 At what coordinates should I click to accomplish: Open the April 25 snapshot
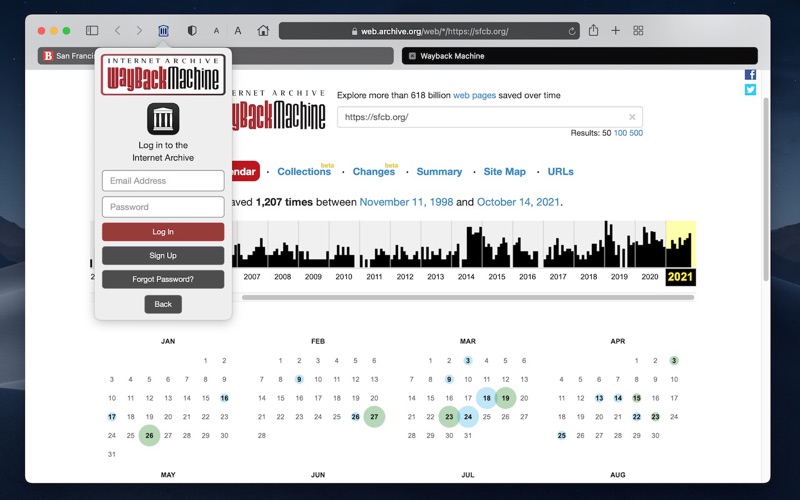[561, 436]
